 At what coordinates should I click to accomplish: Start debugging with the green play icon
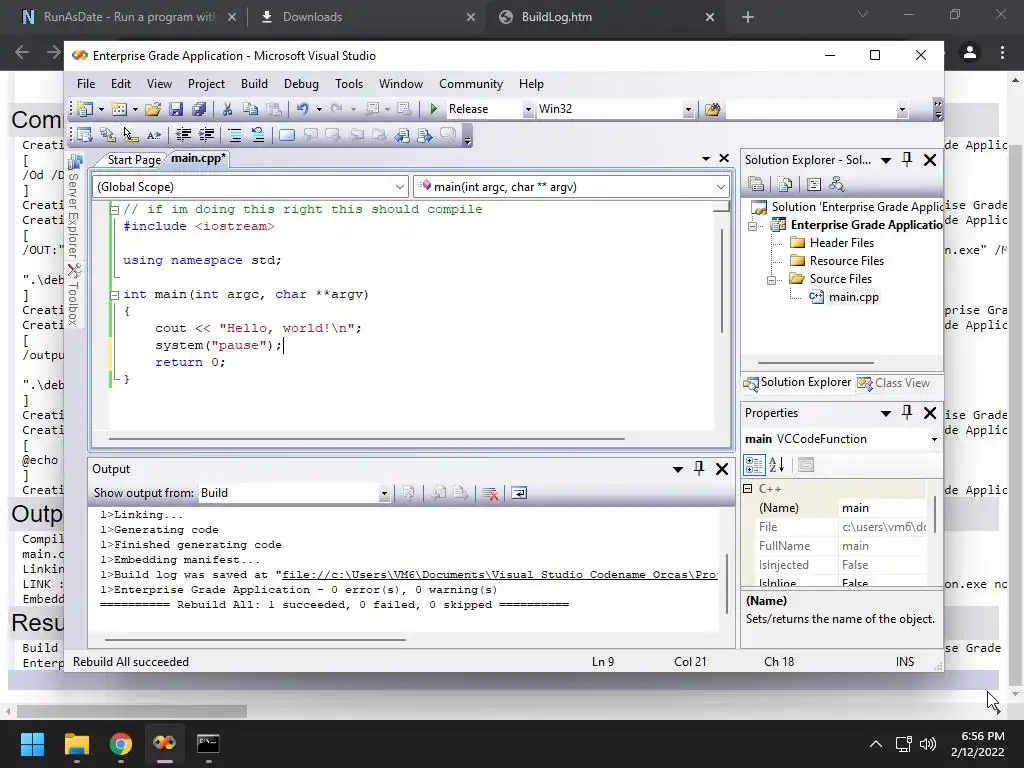coord(434,109)
